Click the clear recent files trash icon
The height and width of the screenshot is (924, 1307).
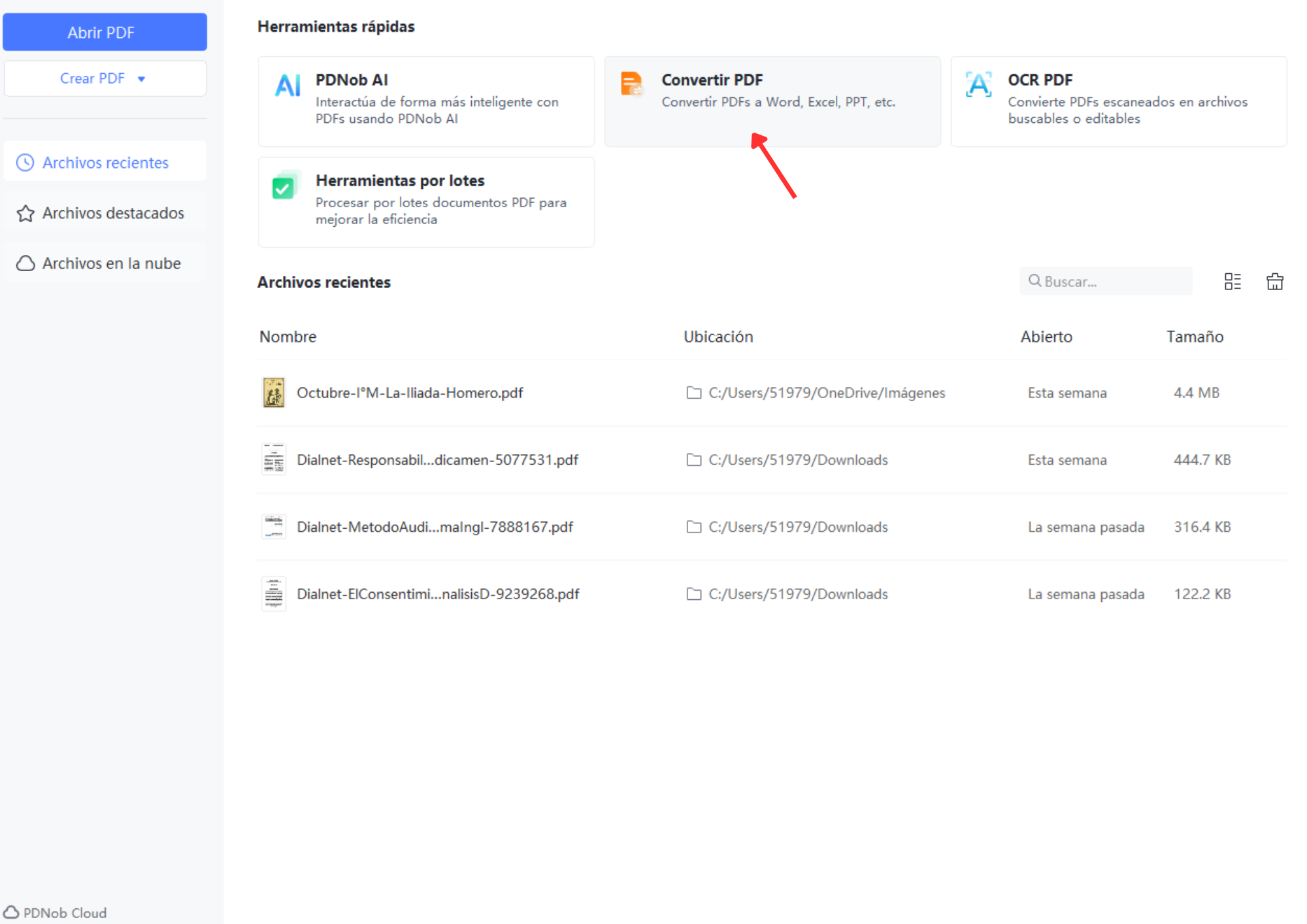(x=1275, y=282)
